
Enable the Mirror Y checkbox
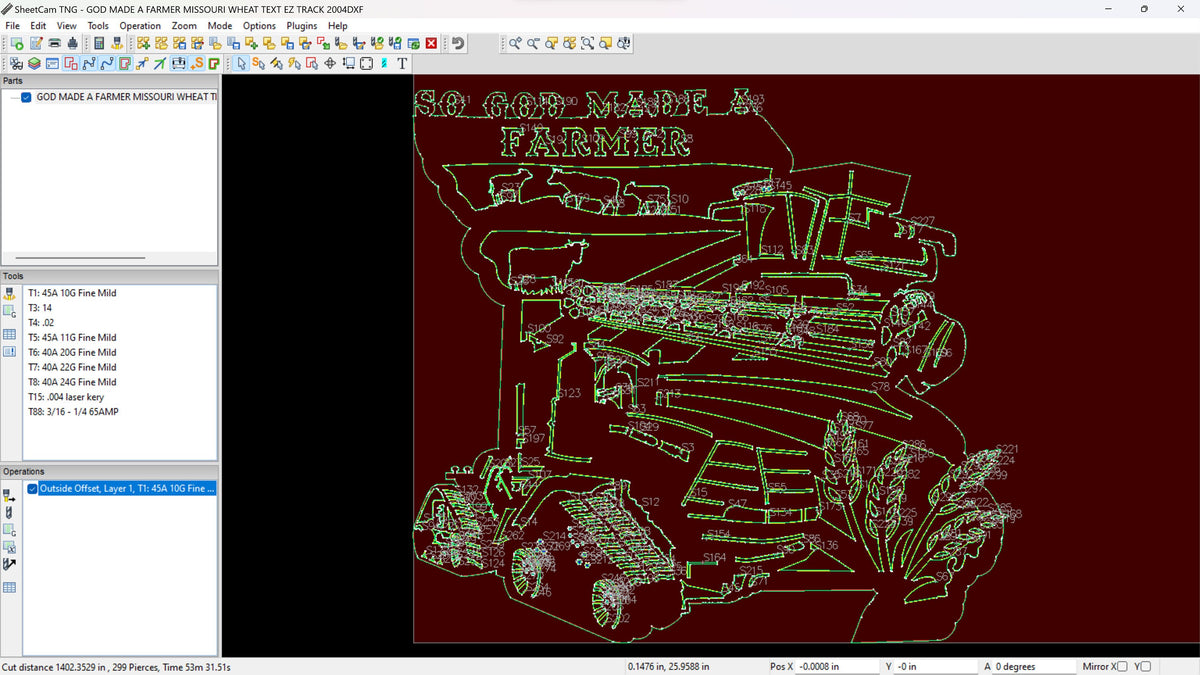[x=1146, y=666]
